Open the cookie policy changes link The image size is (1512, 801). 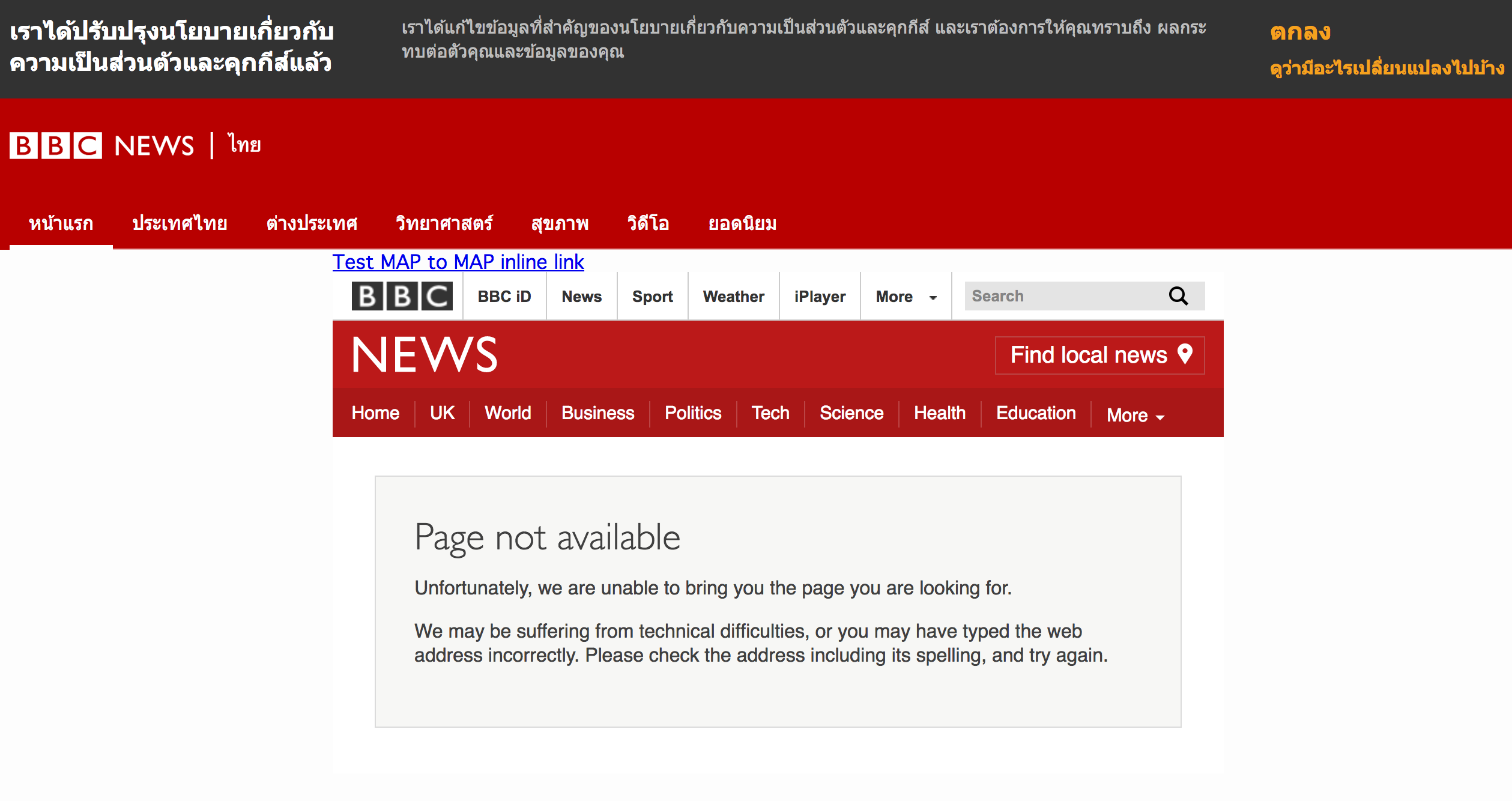(1387, 68)
